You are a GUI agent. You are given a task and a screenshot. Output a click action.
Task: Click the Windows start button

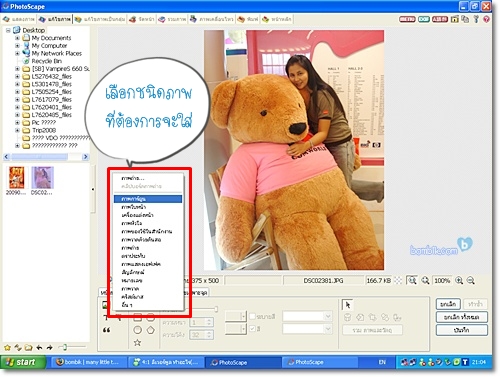pos(23,362)
